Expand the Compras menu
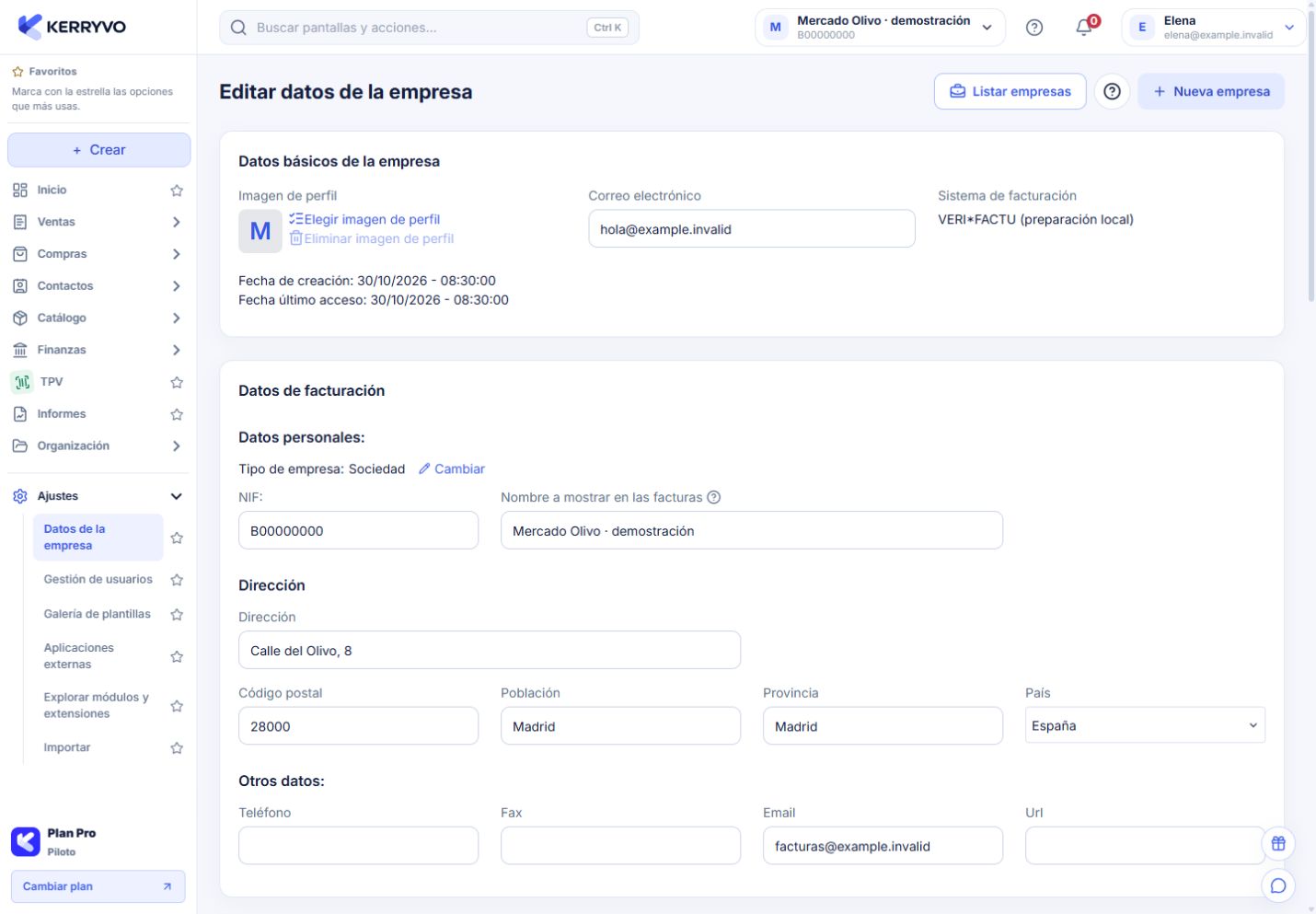This screenshot has width=1316, height=914. [x=177, y=254]
